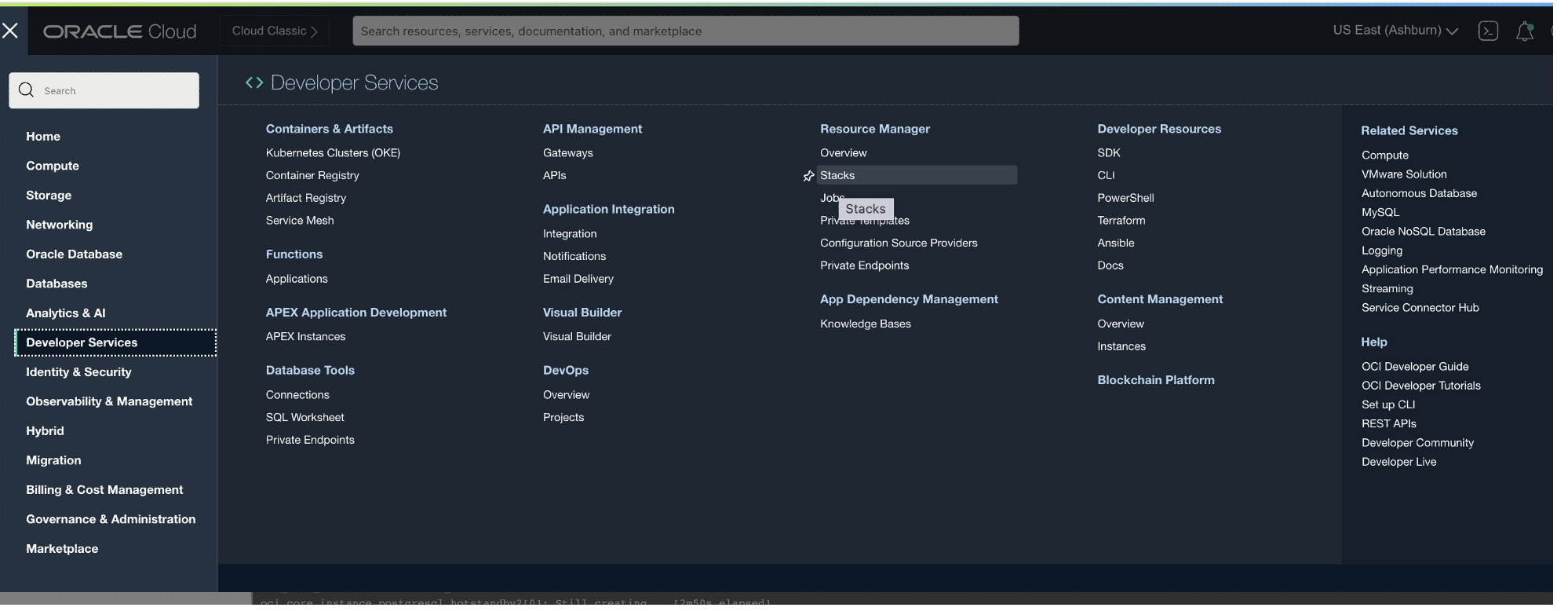This screenshot has width=1568, height=611.
Task: Open Service Mesh
Action: (300, 221)
